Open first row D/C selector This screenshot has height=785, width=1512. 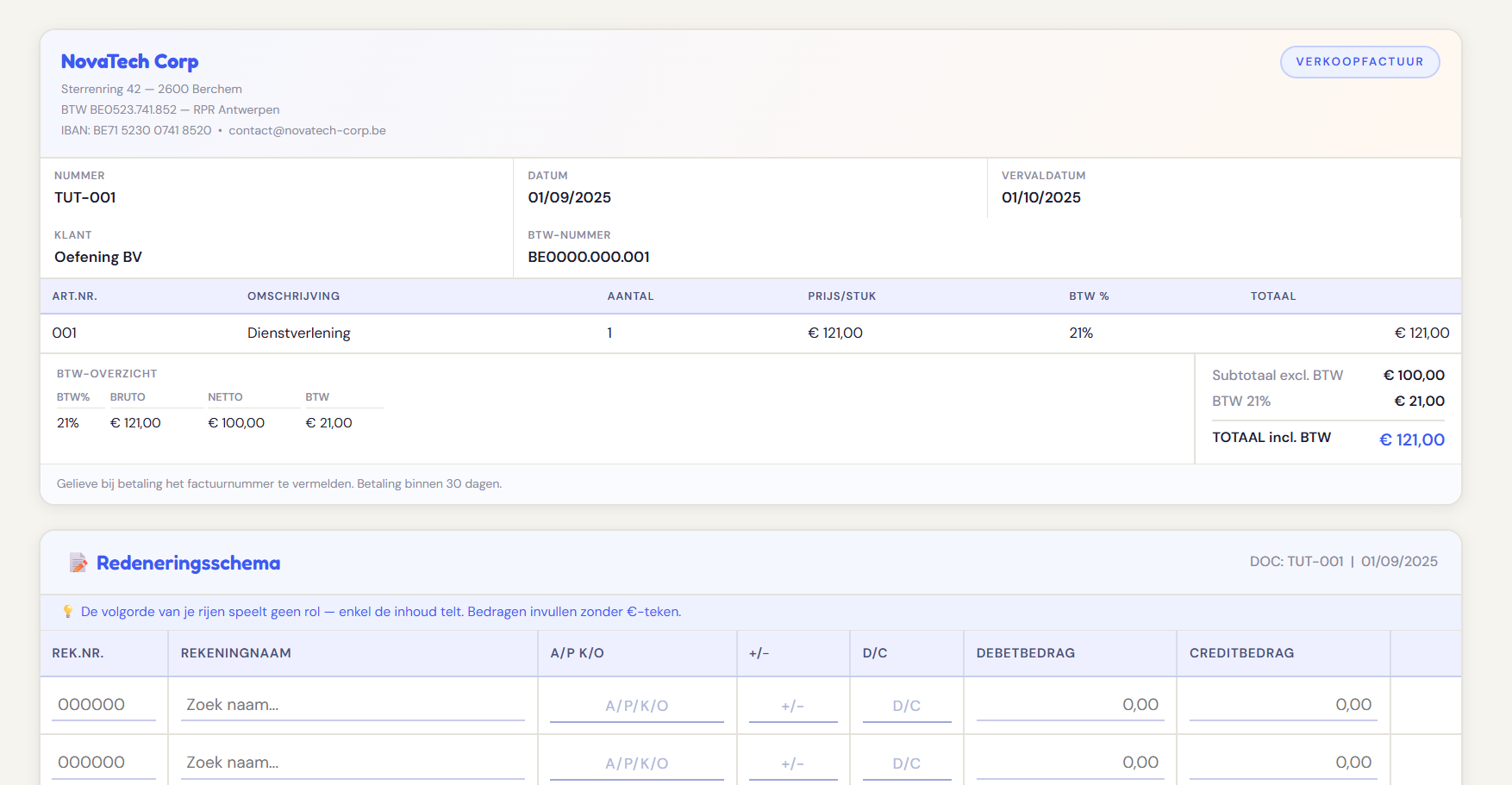[907, 706]
